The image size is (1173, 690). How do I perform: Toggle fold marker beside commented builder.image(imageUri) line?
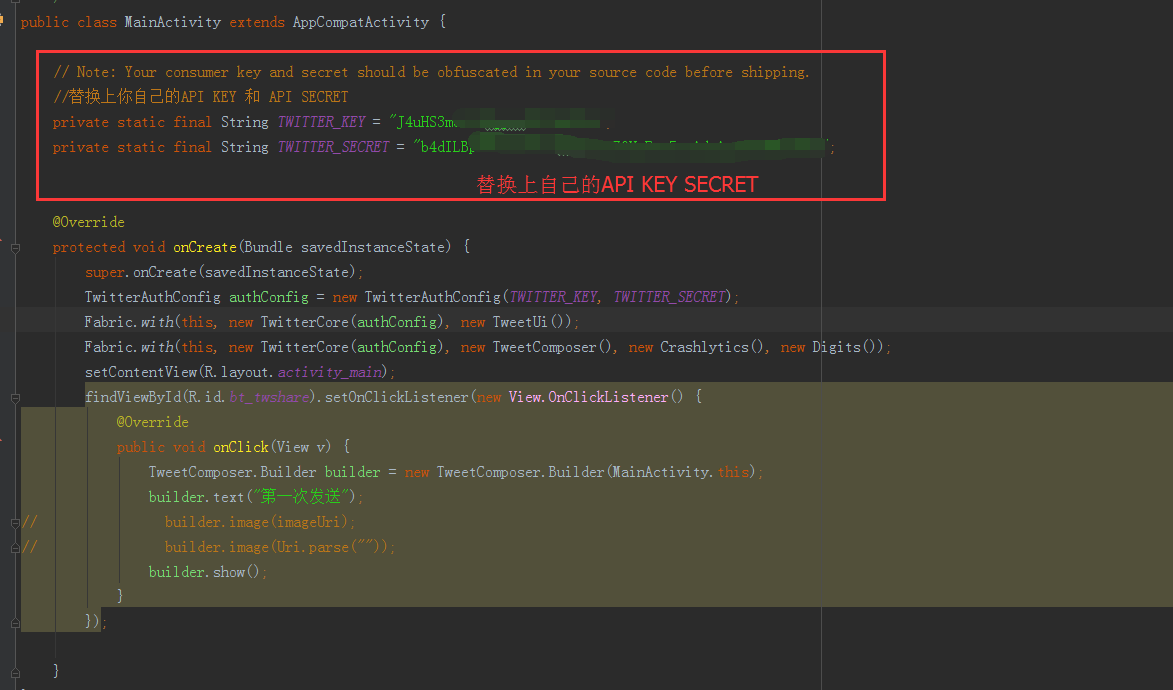click(x=15, y=523)
